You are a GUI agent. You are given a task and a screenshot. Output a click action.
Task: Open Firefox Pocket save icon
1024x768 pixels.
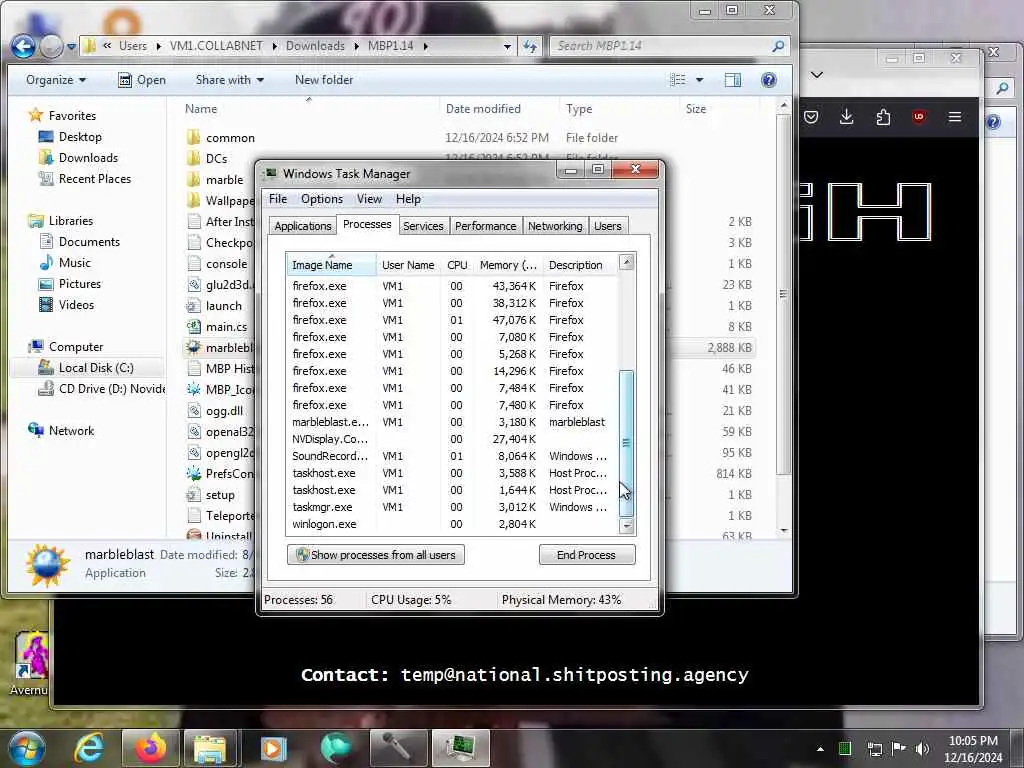pos(811,117)
